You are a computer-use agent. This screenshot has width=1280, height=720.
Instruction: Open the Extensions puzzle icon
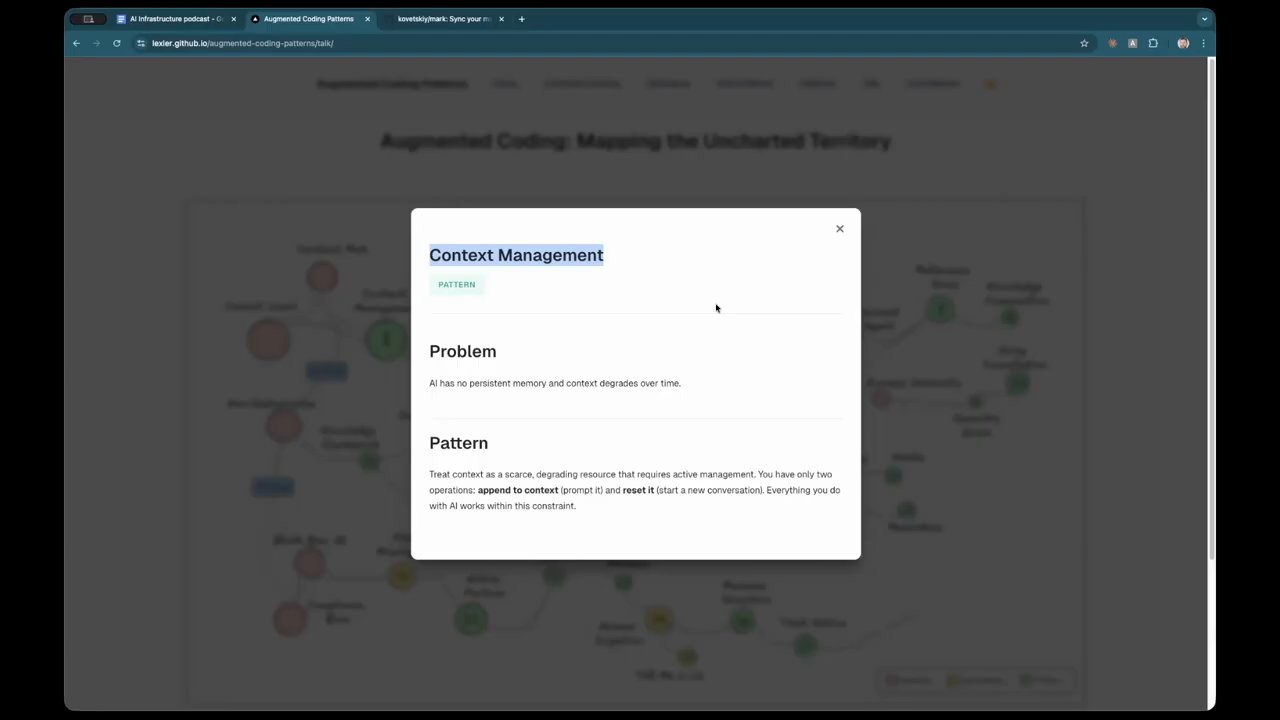coord(1153,43)
